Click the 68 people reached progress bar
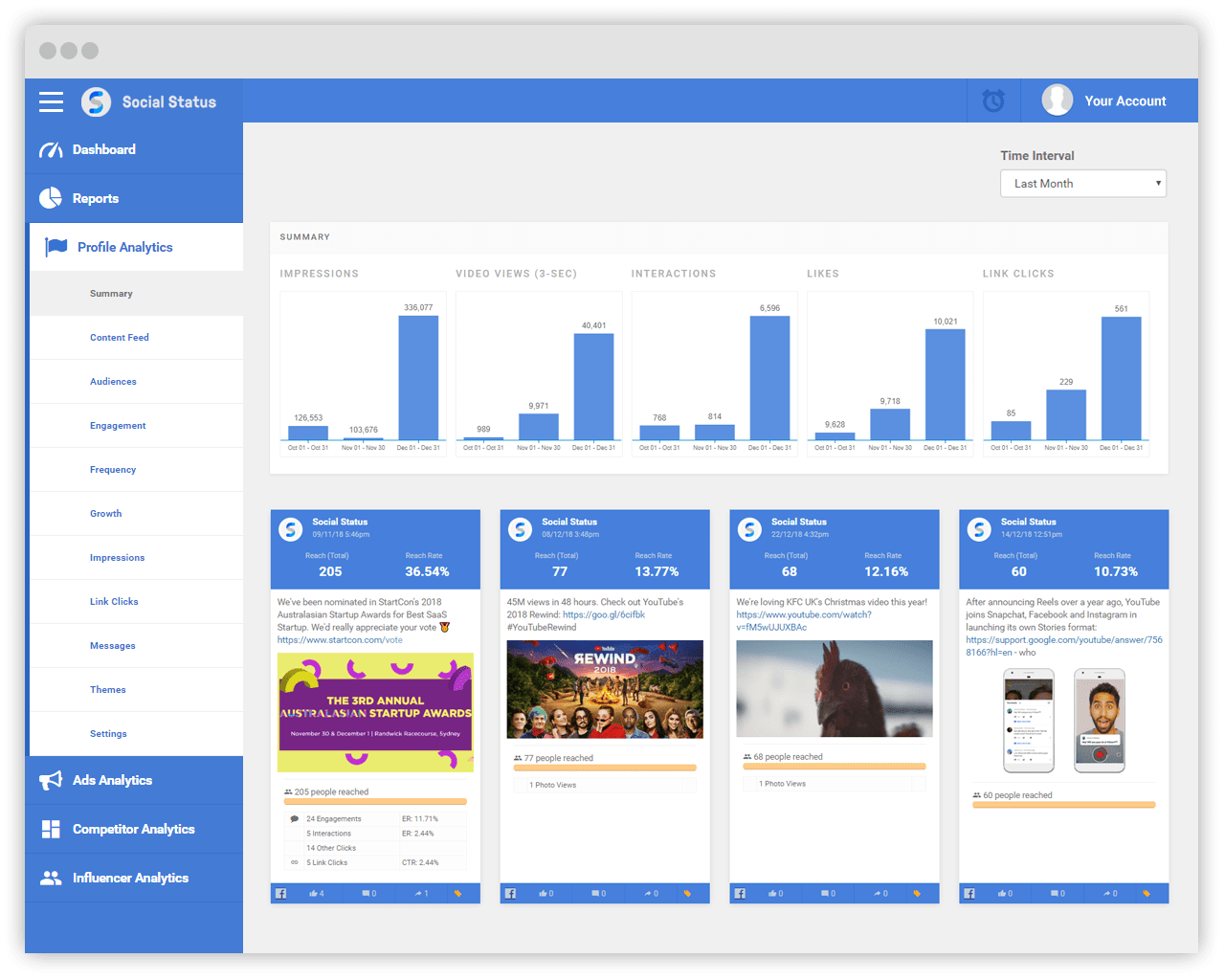This screenshot has height=980, width=1225. pyautogui.click(x=835, y=767)
